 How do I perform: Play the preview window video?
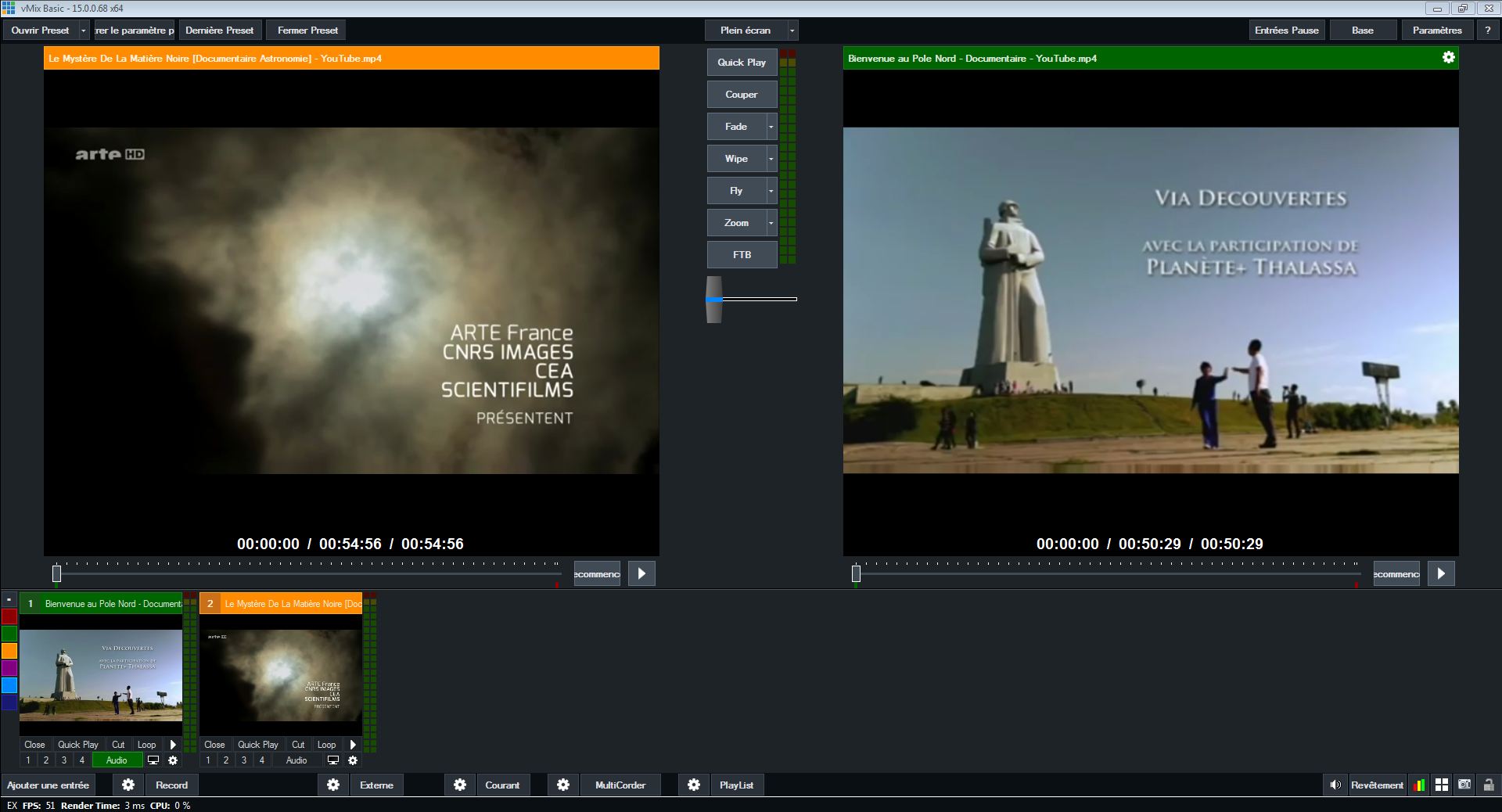(641, 573)
